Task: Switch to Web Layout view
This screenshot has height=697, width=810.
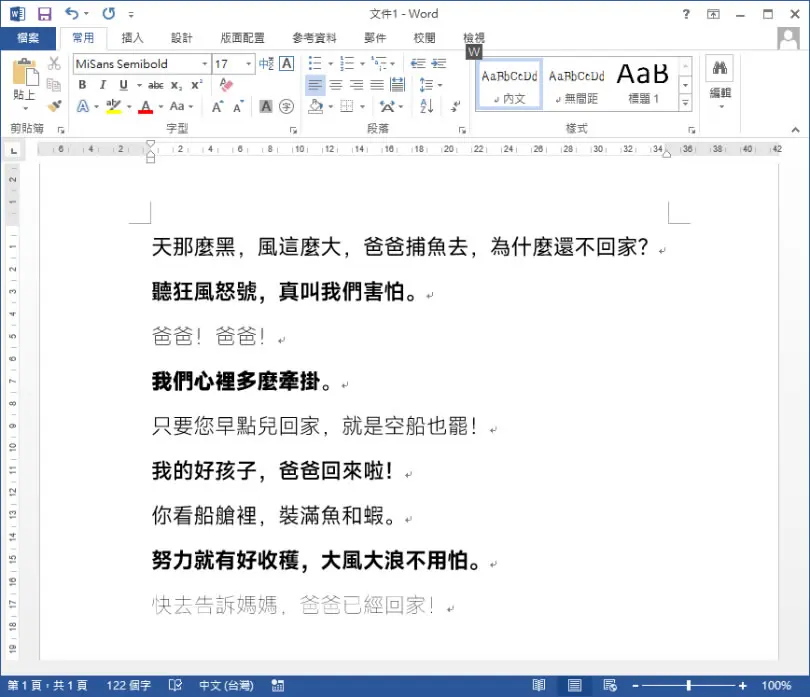Action: (610, 685)
